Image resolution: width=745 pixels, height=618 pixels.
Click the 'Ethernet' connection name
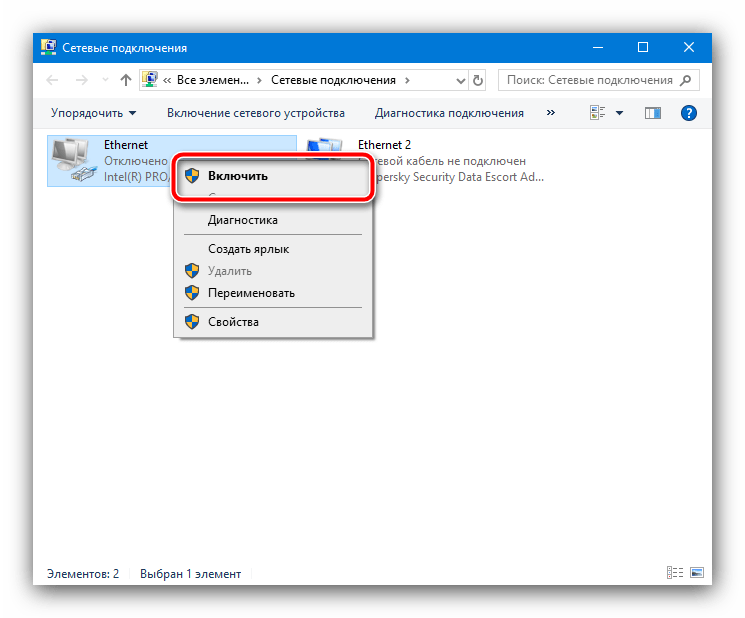click(x=126, y=145)
